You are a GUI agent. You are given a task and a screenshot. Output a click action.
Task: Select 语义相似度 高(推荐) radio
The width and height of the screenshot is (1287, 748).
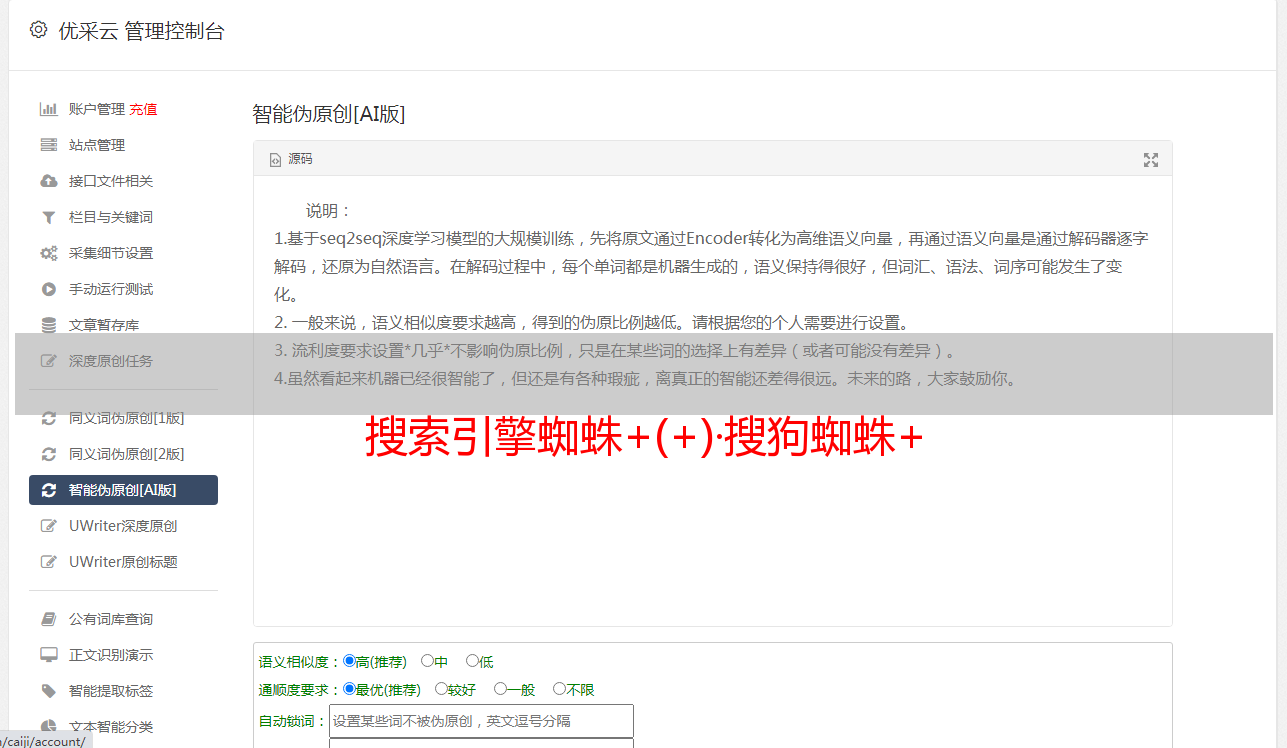[x=349, y=661]
